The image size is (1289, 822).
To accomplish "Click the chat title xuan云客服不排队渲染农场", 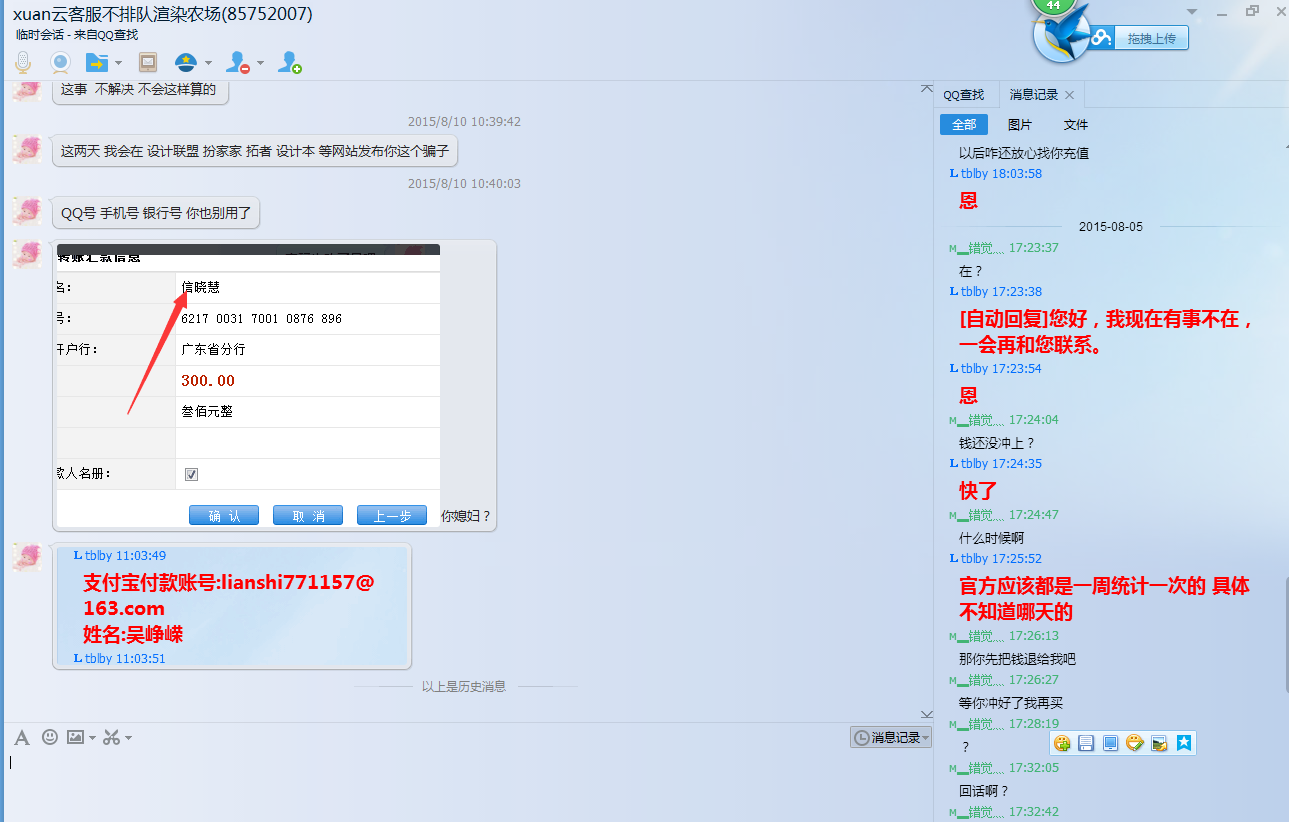I will [x=162, y=14].
